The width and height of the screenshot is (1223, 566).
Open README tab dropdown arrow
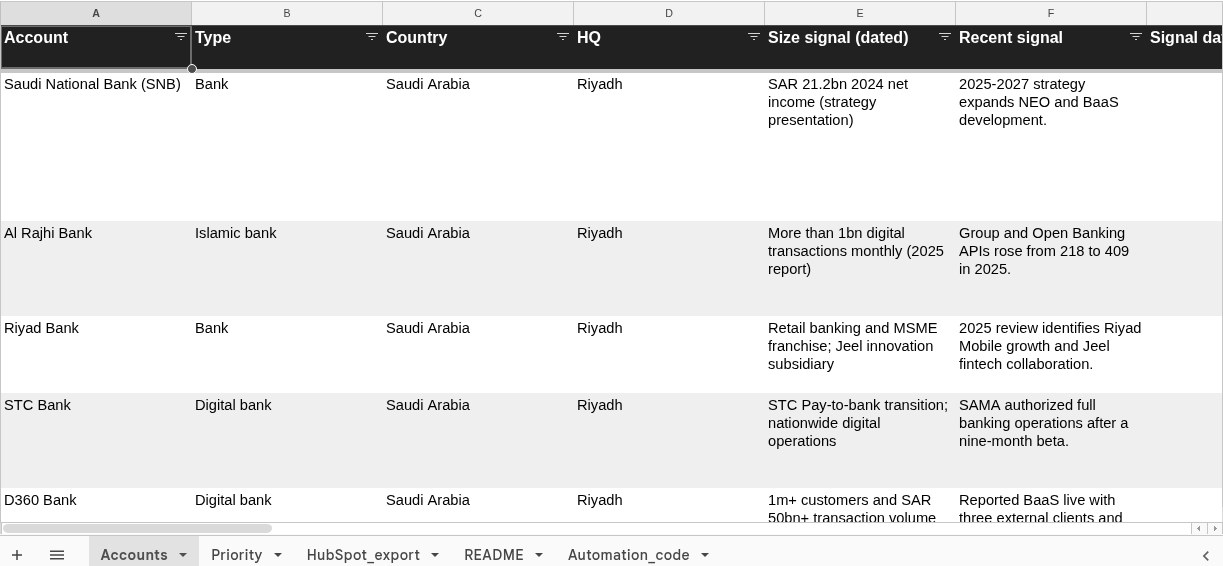[x=539, y=555]
